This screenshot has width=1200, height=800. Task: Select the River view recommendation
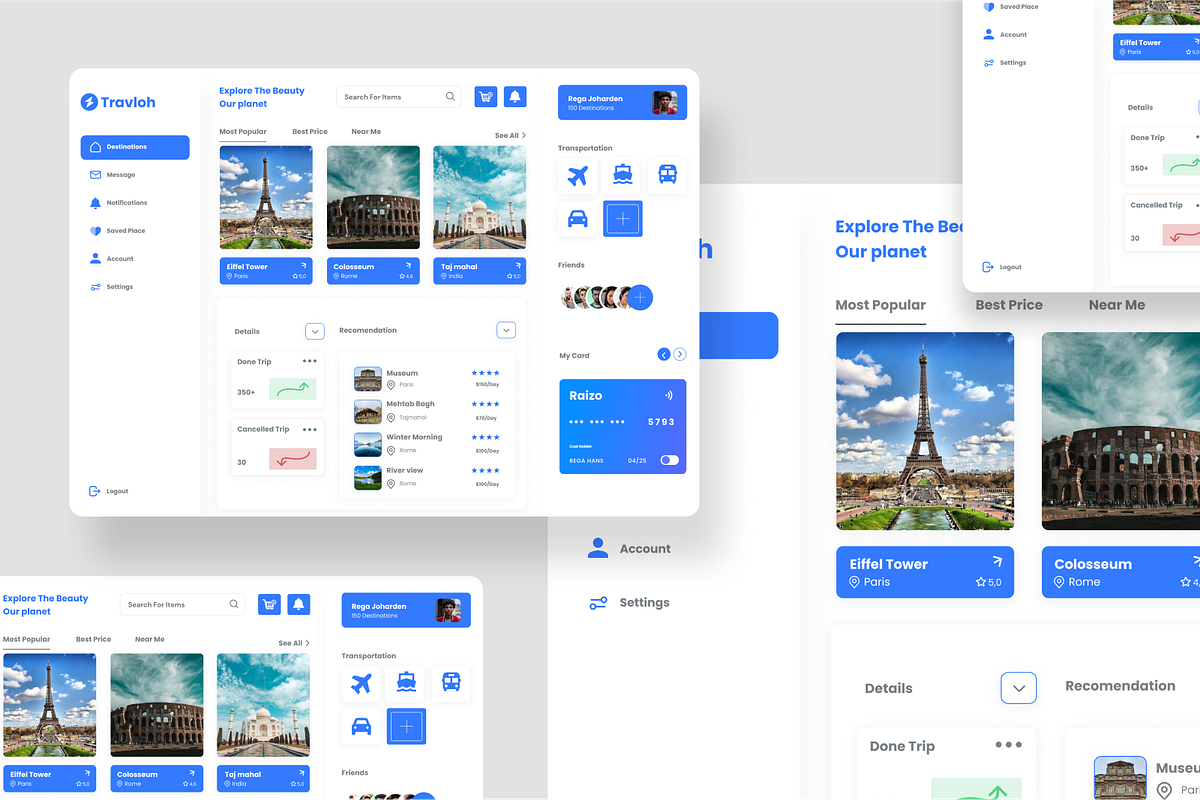coord(428,477)
